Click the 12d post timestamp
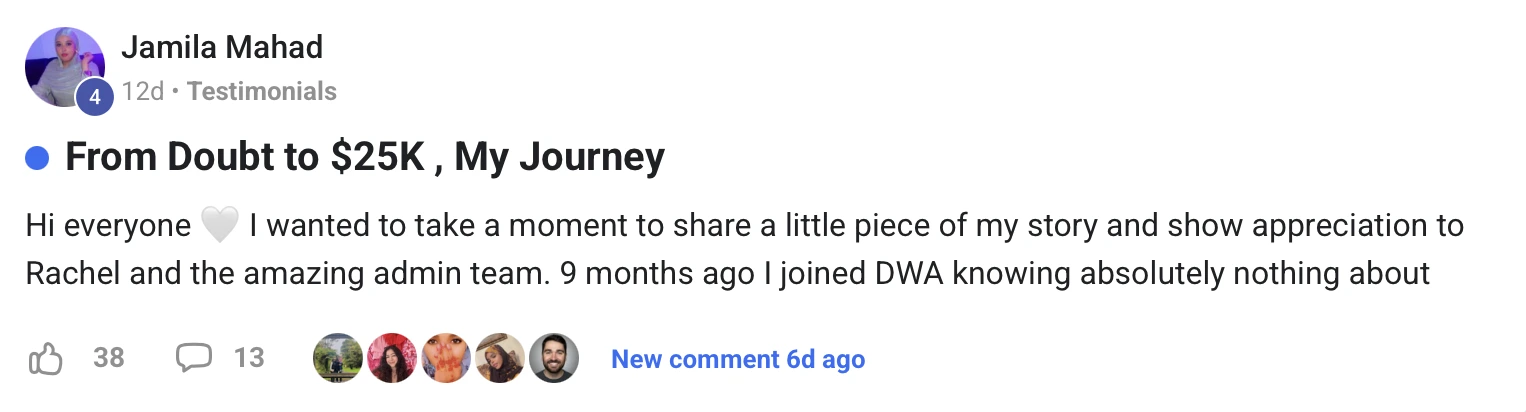 142,92
